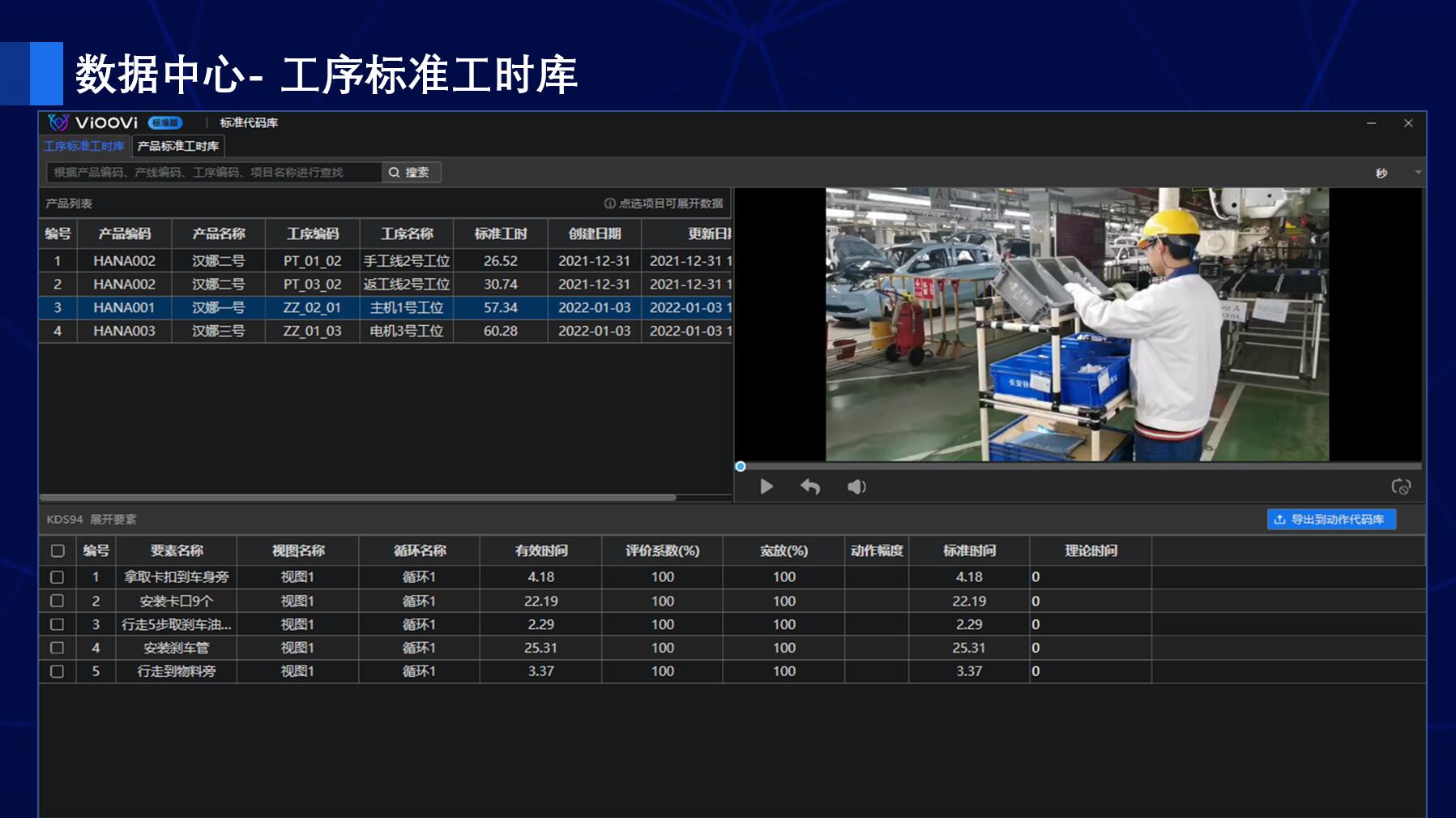Image resolution: width=1456 pixels, height=818 pixels.
Task: Toggle the loop playback icon
Action: (x=1401, y=486)
